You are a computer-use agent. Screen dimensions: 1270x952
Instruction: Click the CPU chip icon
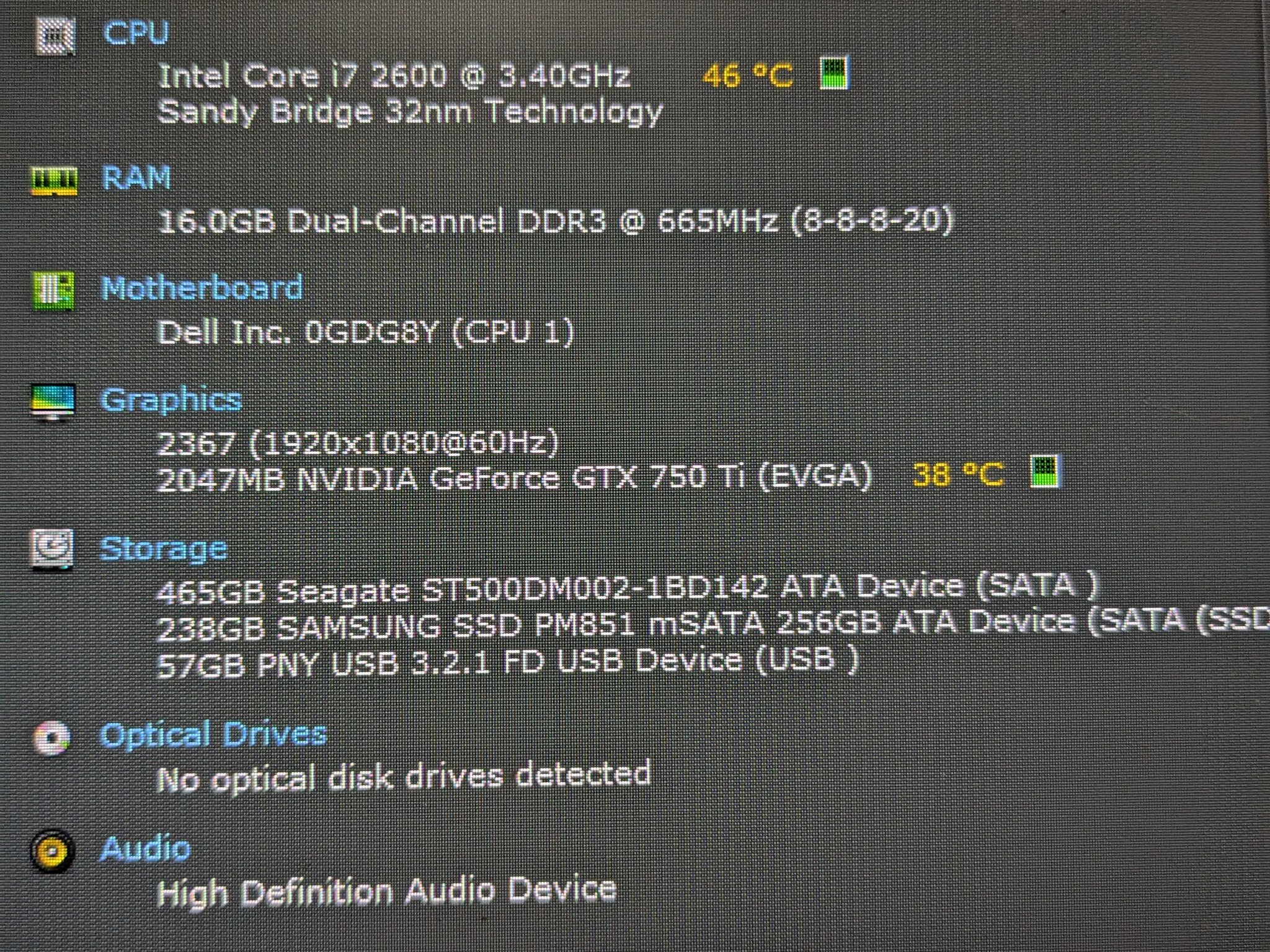click(55, 35)
